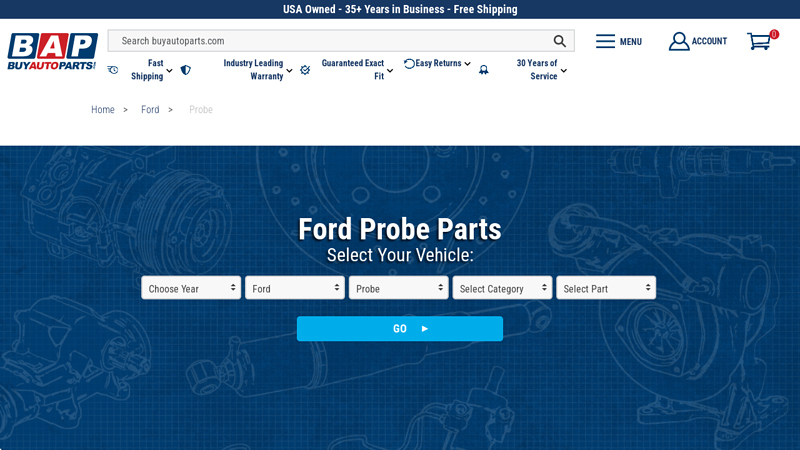Image resolution: width=800 pixels, height=450 pixels.
Task: Expand the Guaranteed Exact Fit chevron
Action: (x=390, y=70)
